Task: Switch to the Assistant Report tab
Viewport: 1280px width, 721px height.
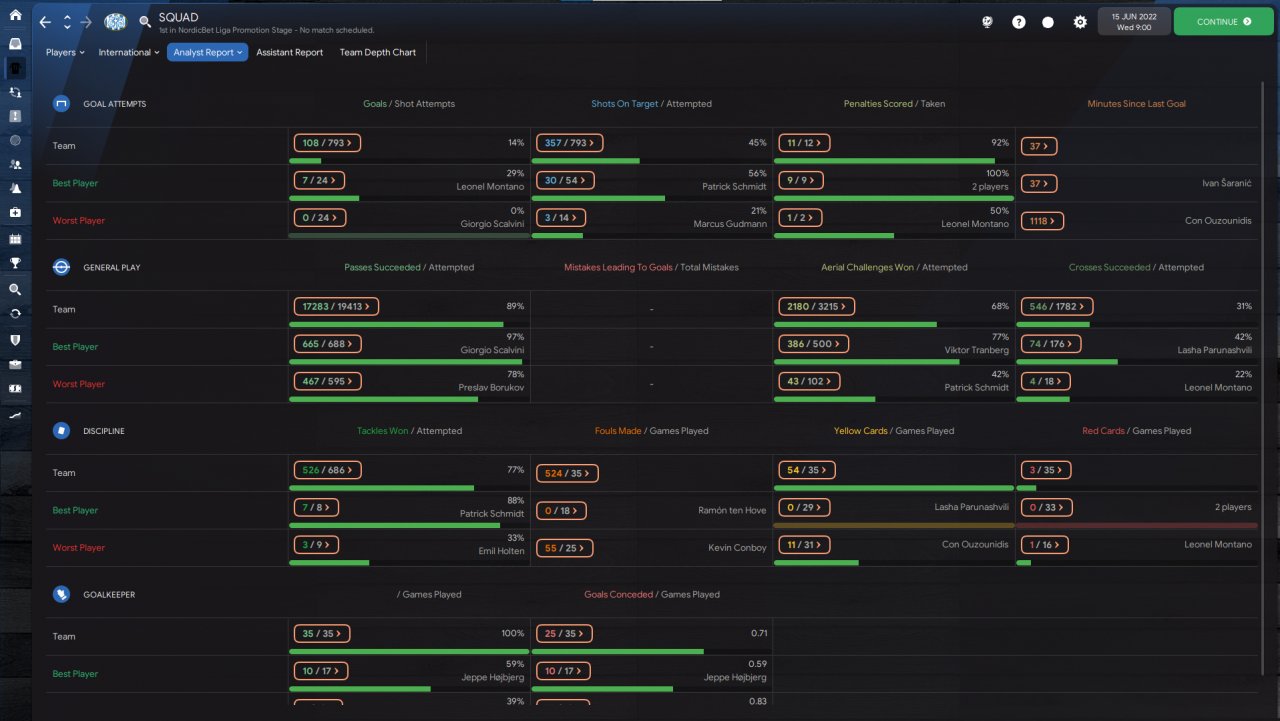Action: point(290,52)
